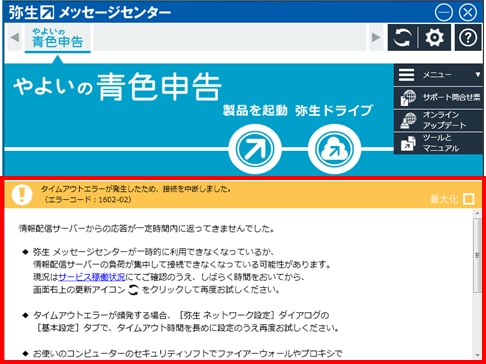Click the hamburger icon beside メニュー
This screenshot has width=486, height=364.
[x=406, y=75]
